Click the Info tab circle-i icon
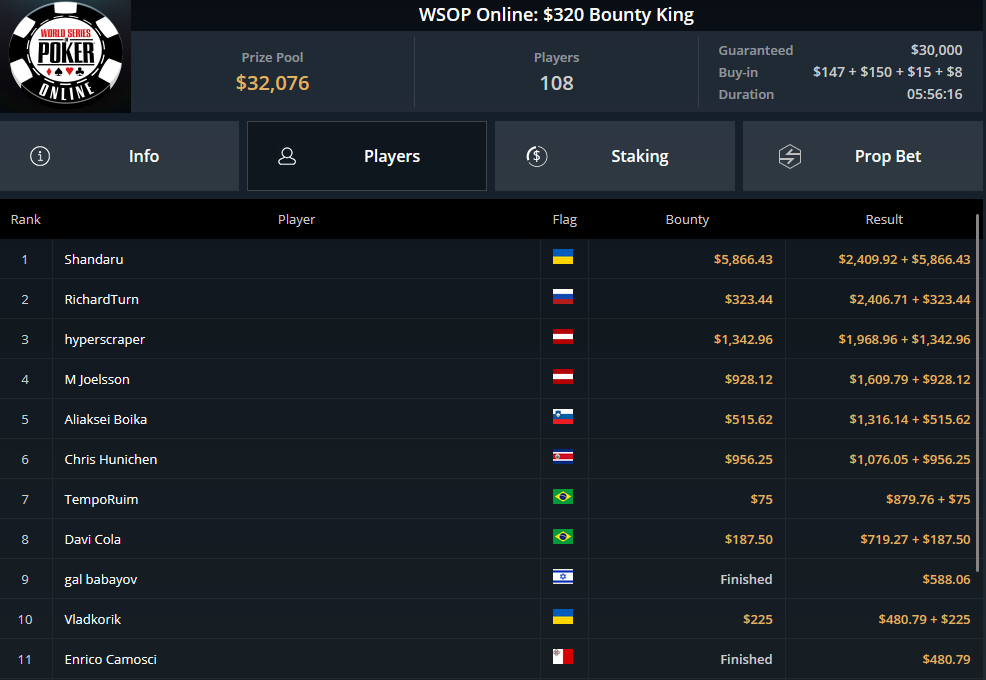Image resolution: width=986 pixels, height=680 pixels. tap(40, 156)
